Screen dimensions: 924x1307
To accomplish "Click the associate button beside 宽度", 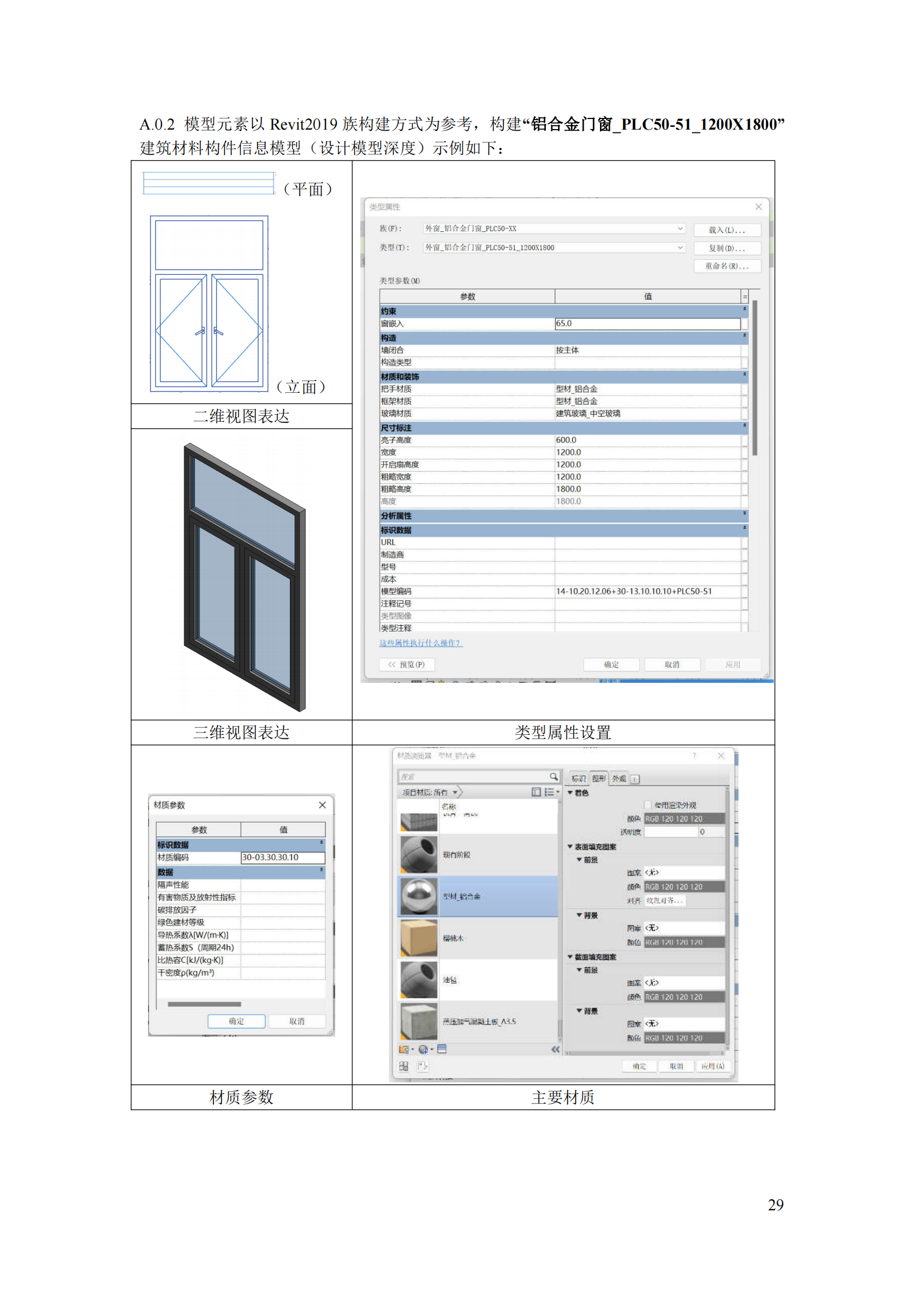I will 744,452.
